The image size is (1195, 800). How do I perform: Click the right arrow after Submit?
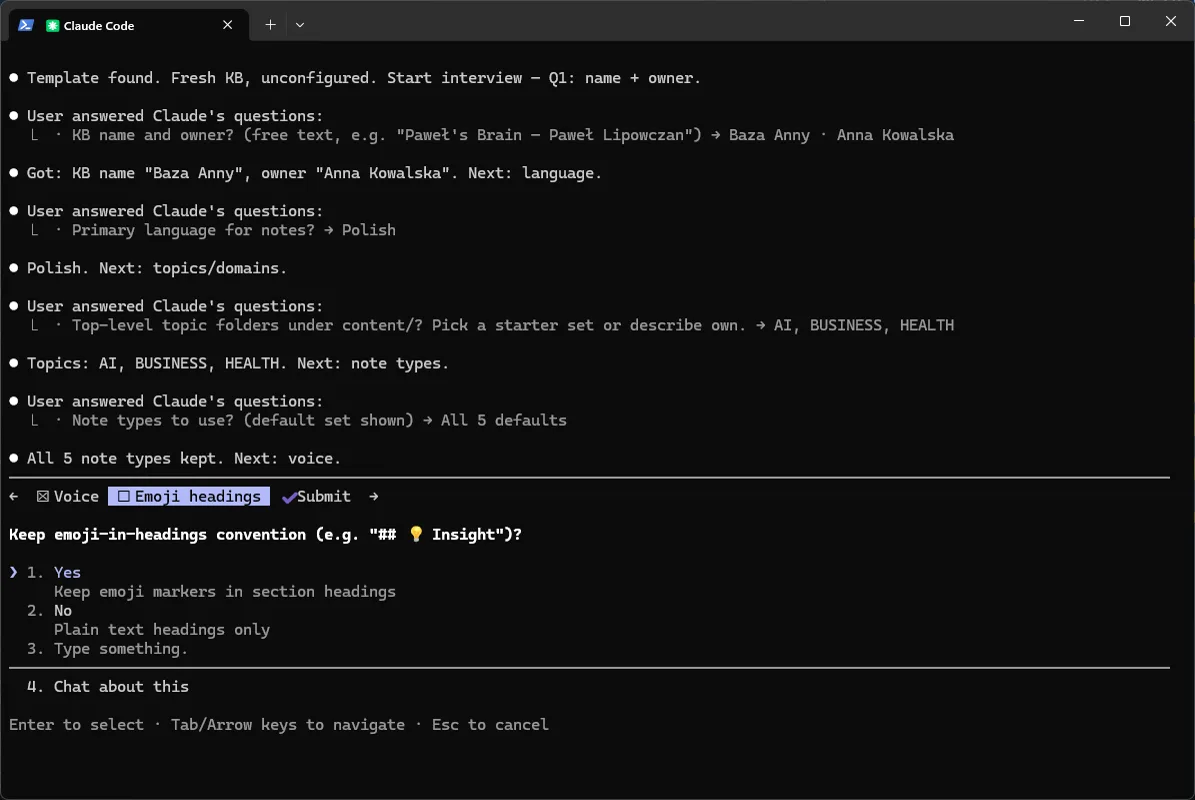tap(373, 497)
